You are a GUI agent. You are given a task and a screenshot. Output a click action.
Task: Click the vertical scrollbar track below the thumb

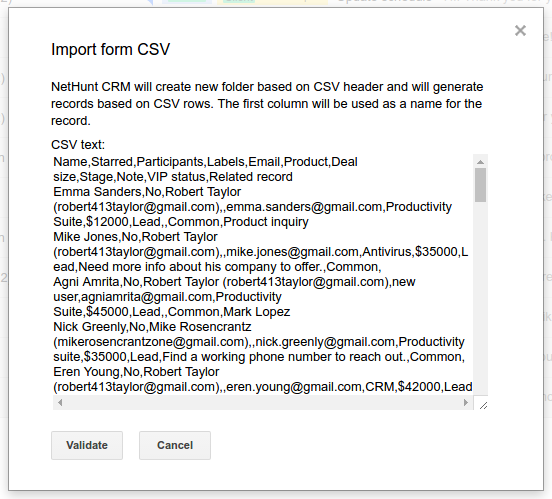tap(480, 298)
